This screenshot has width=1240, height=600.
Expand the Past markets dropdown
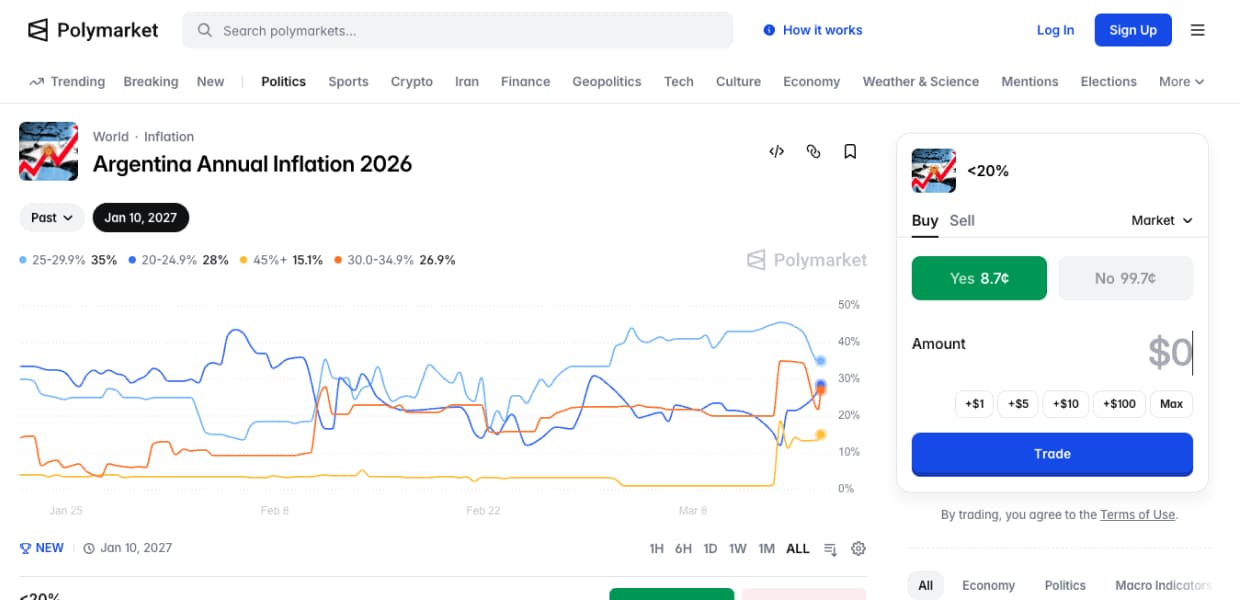(x=52, y=217)
